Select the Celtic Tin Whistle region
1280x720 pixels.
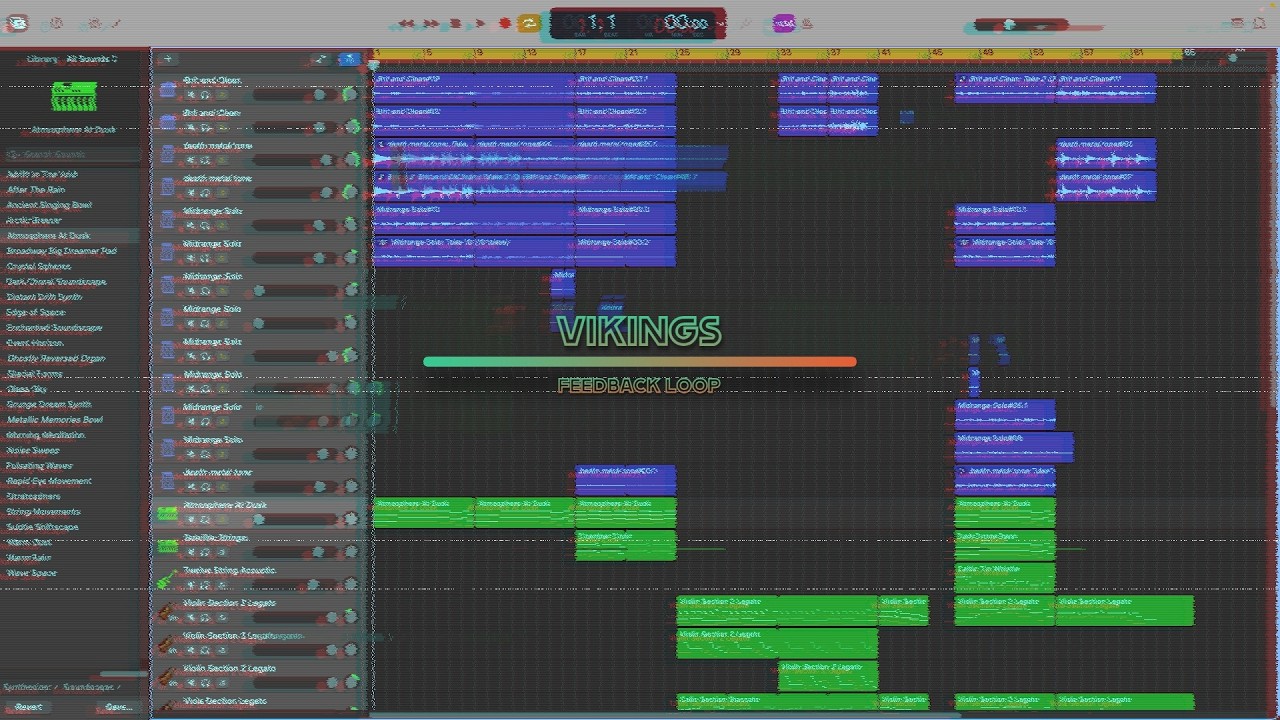(1005, 578)
